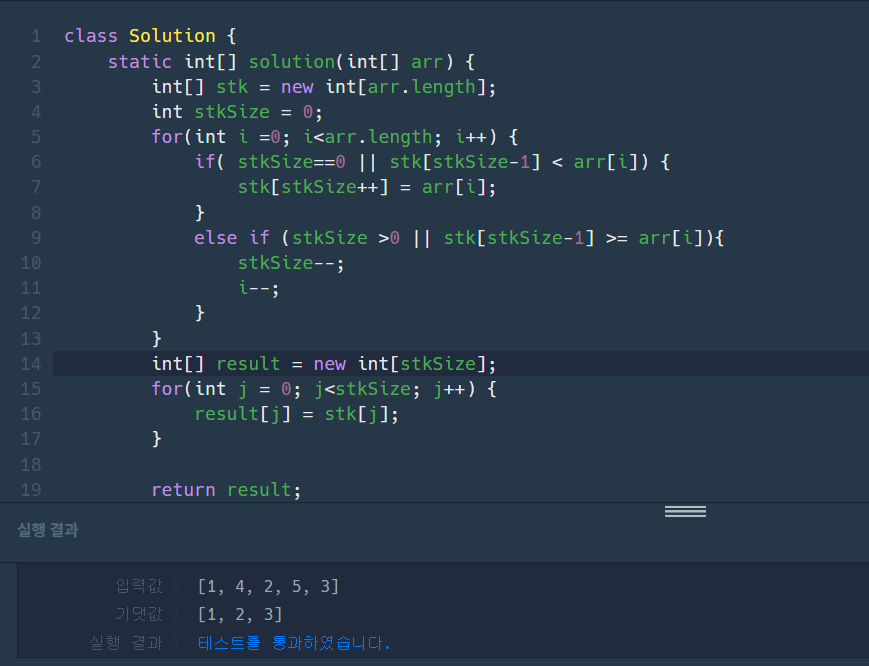Click empty line 18 in editor
The image size is (869, 666).
460,464
